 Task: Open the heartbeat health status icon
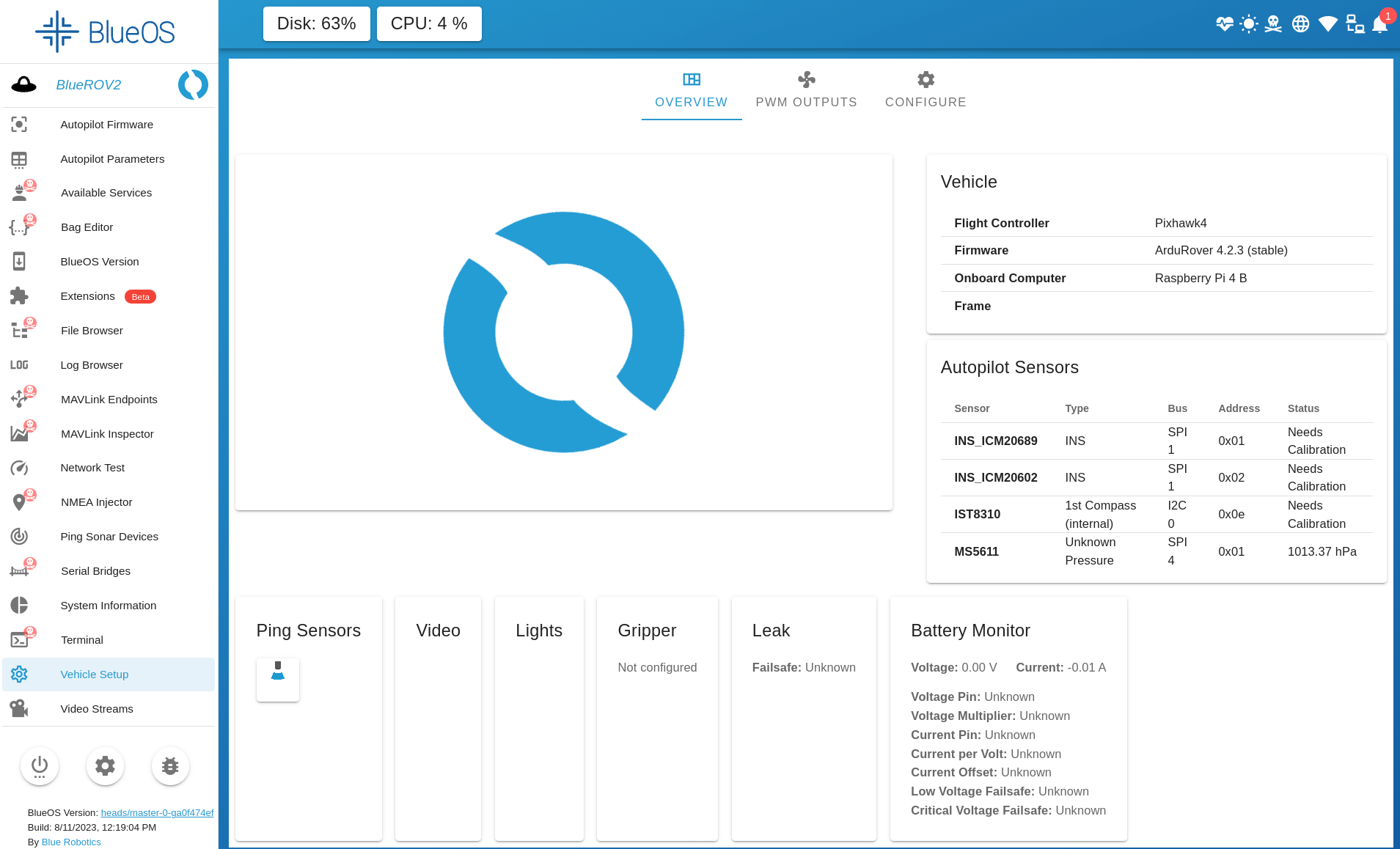(1223, 23)
